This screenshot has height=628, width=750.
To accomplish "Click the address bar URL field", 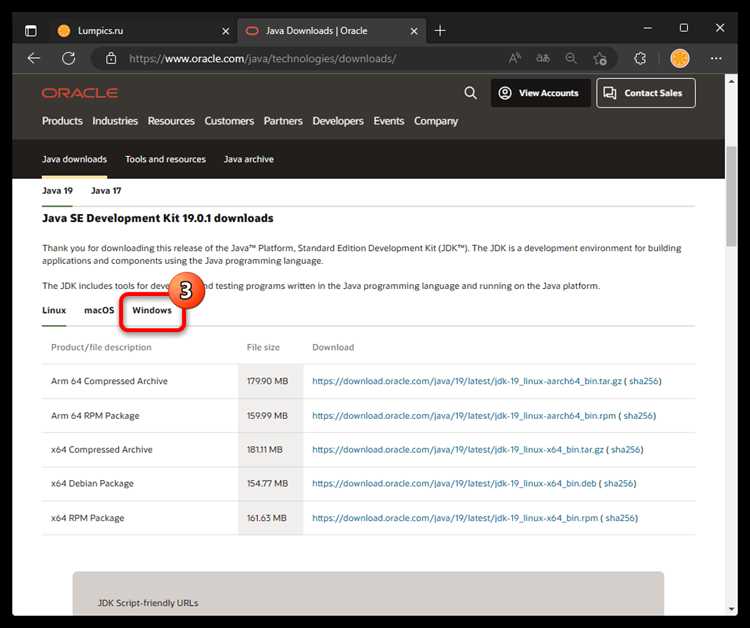I will coord(300,58).
